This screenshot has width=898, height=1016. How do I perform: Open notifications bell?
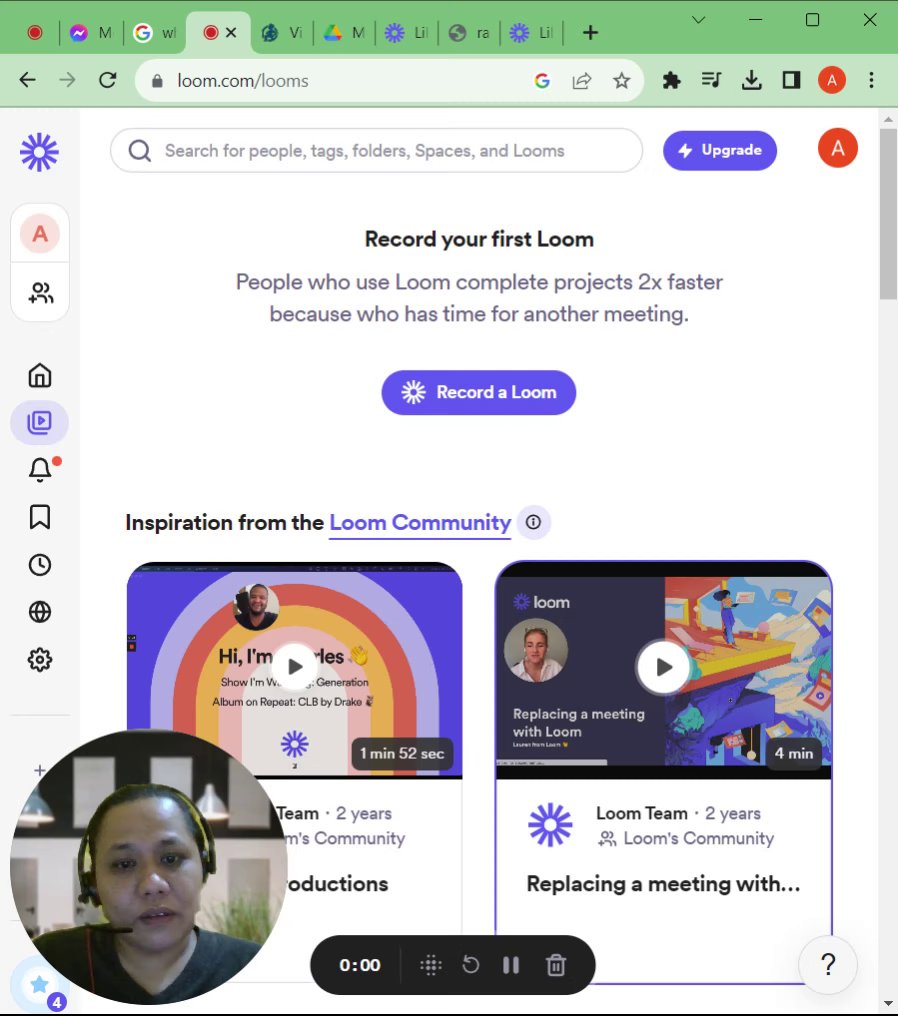[x=40, y=470]
